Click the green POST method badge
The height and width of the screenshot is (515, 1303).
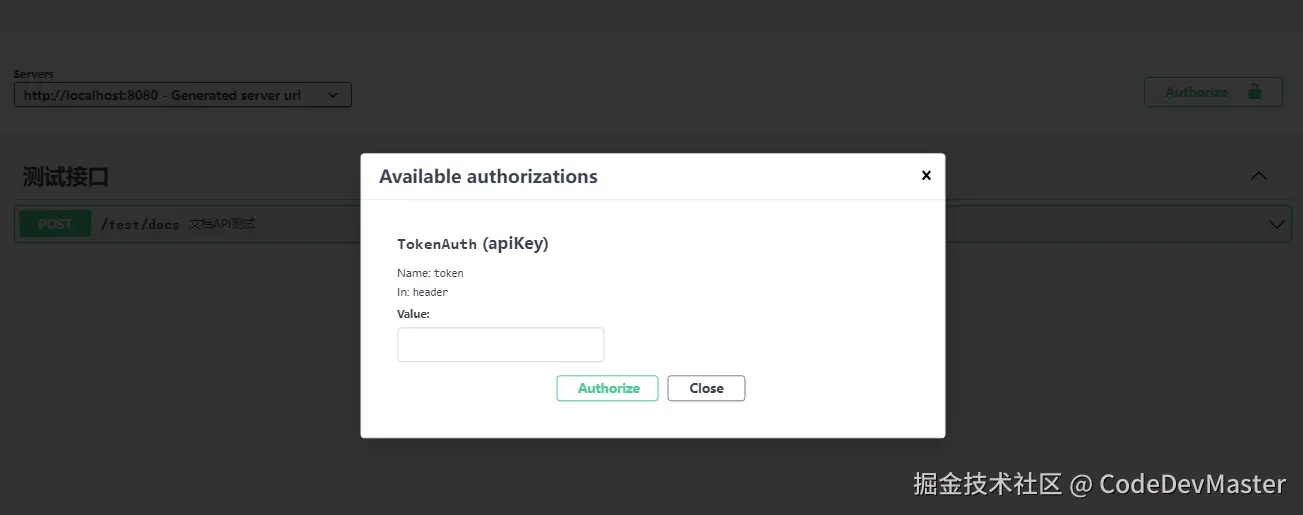click(55, 225)
